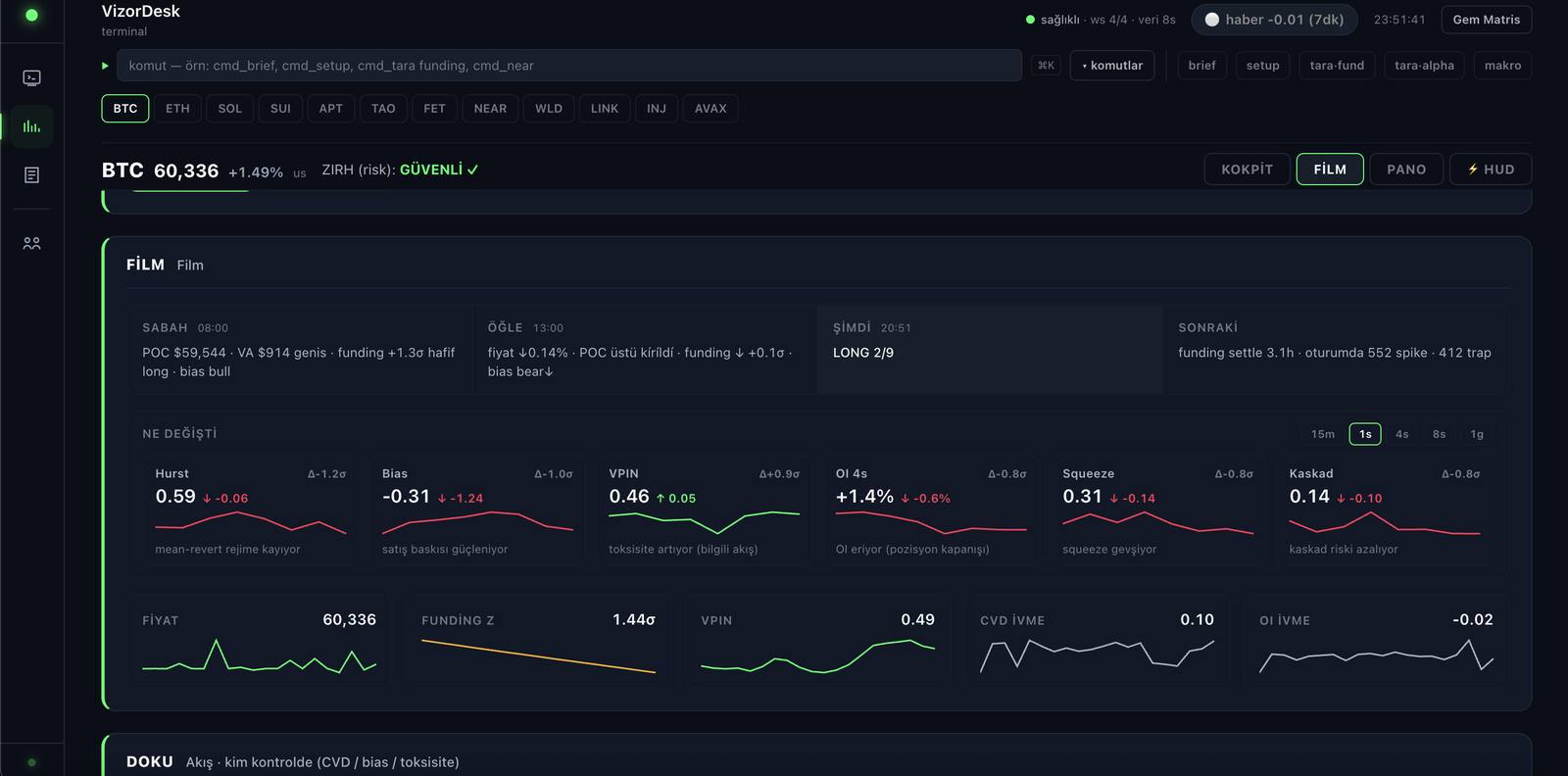
Task: Select the bar chart sidebar icon
Action: tap(31, 126)
